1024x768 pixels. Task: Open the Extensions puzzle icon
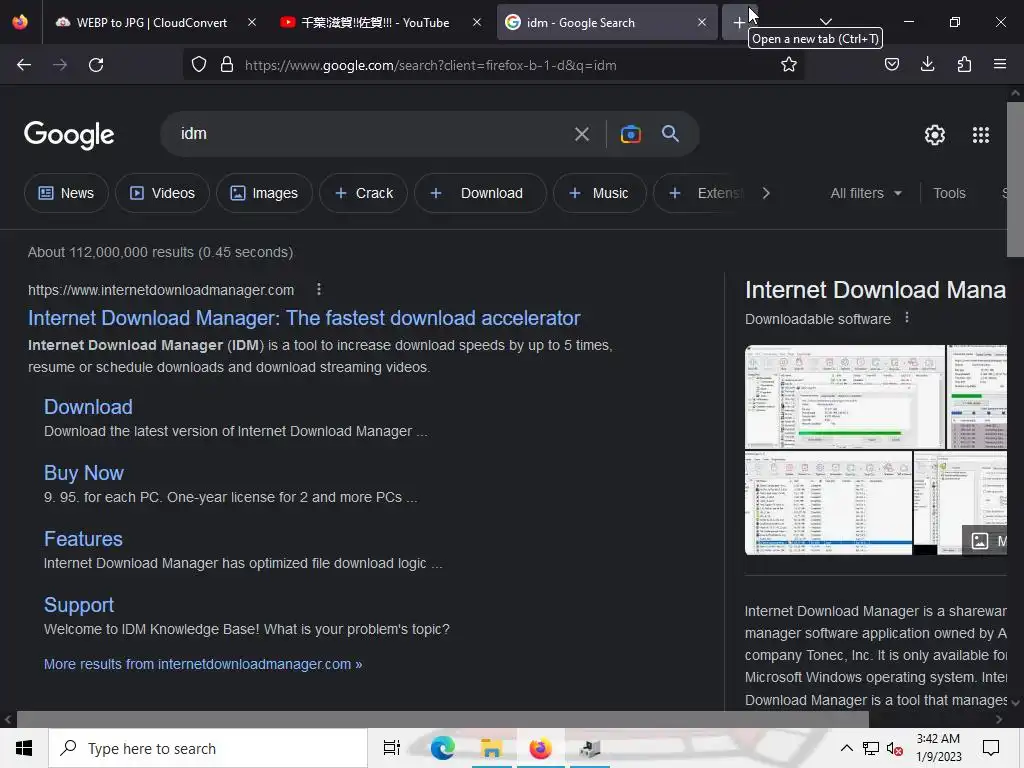click(x=964, y=65)
